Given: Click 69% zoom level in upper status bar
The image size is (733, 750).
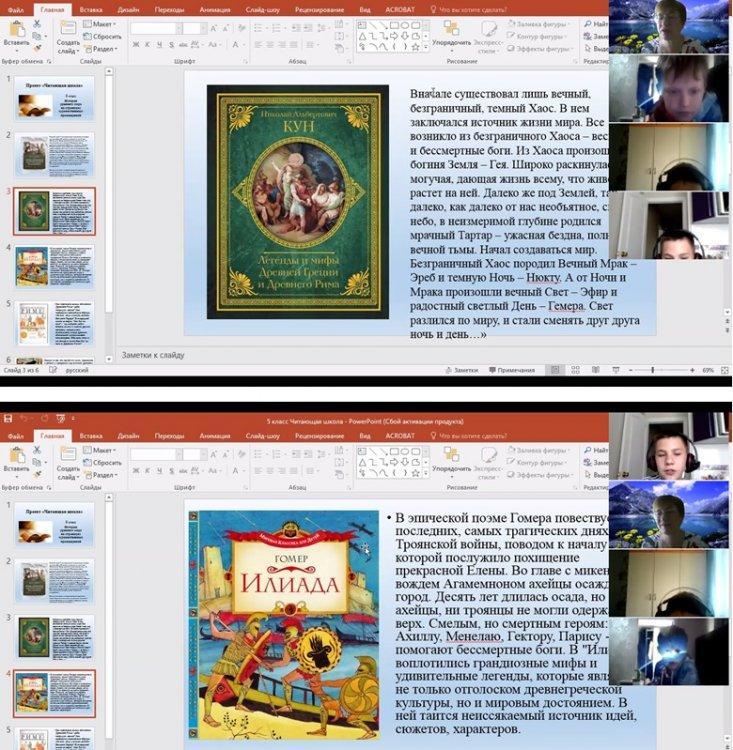Looking at the screenshot, I should click(x=708, y=370).
